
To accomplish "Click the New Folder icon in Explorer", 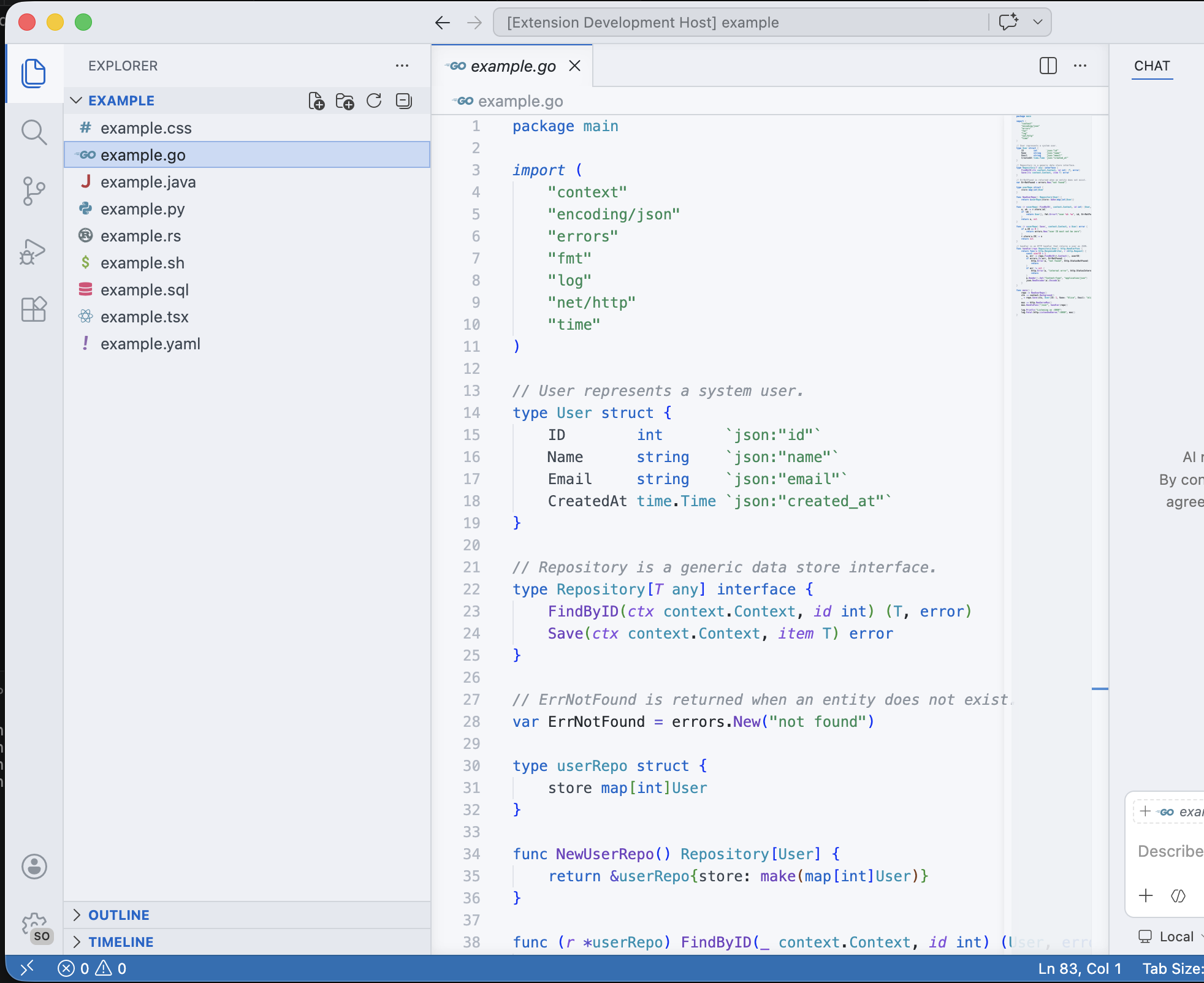I will click(345, 101).
